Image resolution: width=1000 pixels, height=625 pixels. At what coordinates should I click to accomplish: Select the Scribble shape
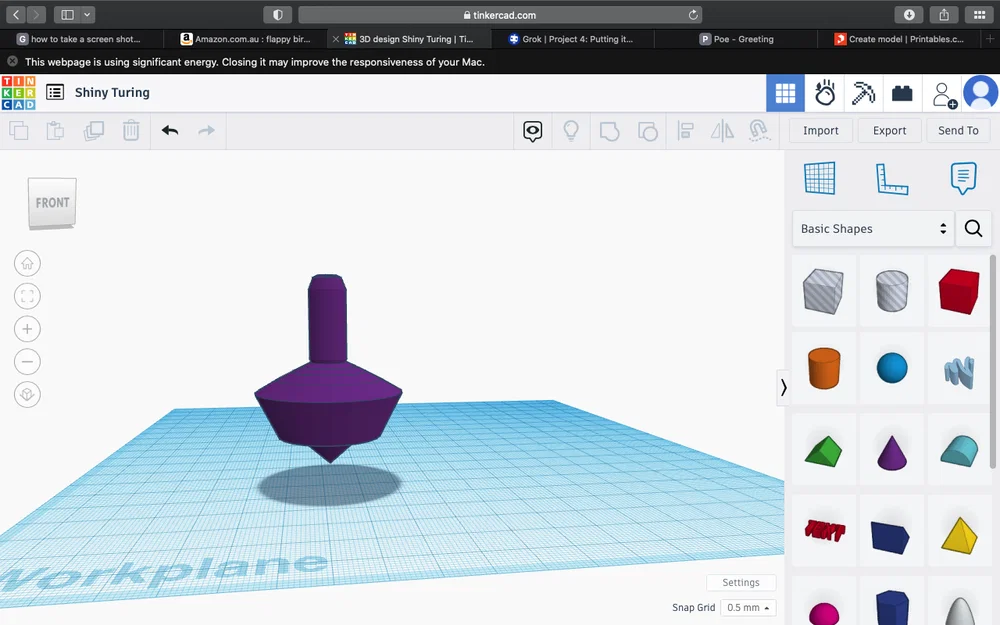tap(959, 371)
